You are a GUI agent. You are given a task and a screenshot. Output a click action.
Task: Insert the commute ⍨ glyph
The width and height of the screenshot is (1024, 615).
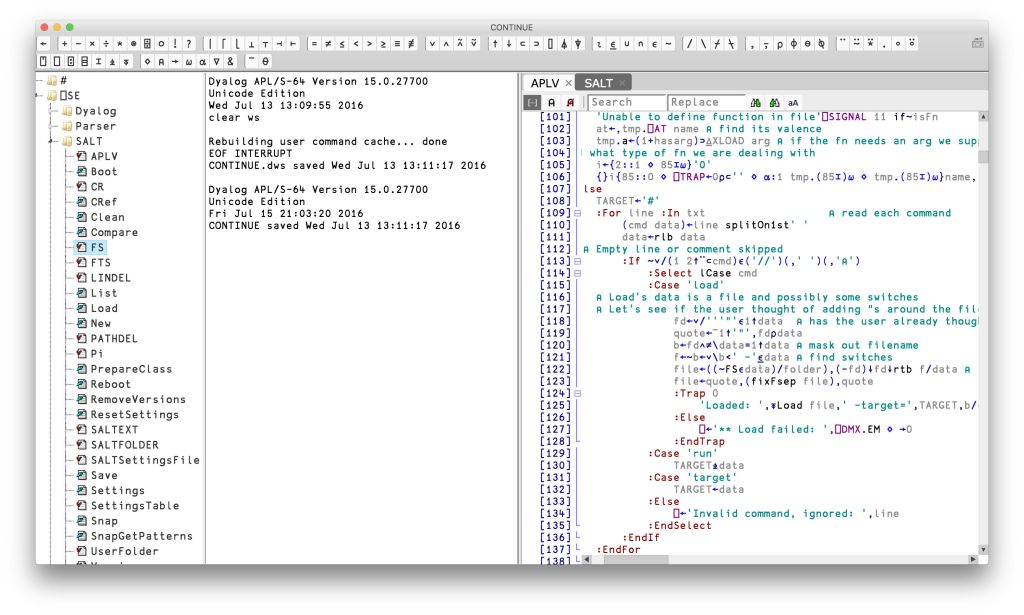856,44
